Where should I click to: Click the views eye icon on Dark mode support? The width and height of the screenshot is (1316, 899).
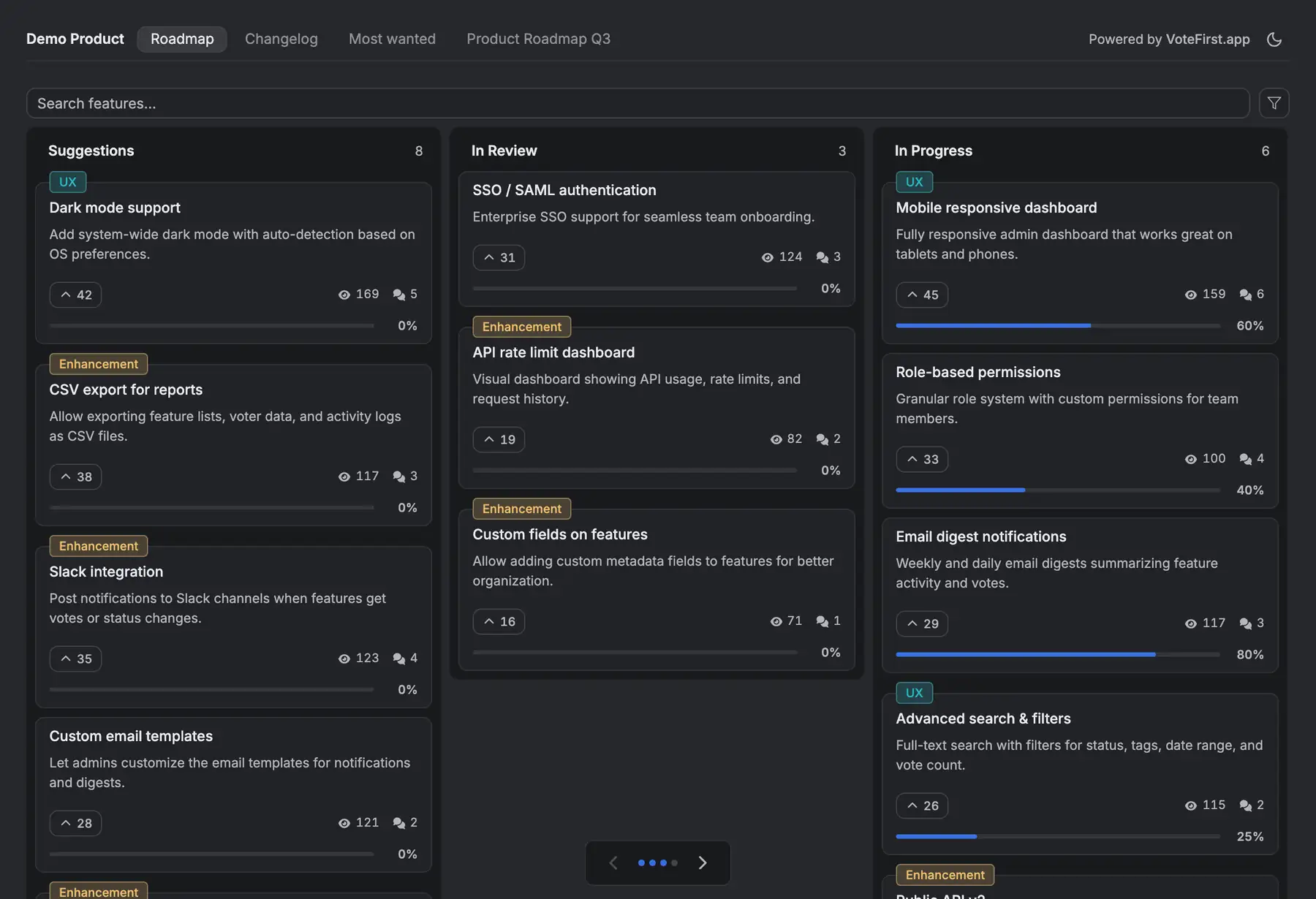344,295
